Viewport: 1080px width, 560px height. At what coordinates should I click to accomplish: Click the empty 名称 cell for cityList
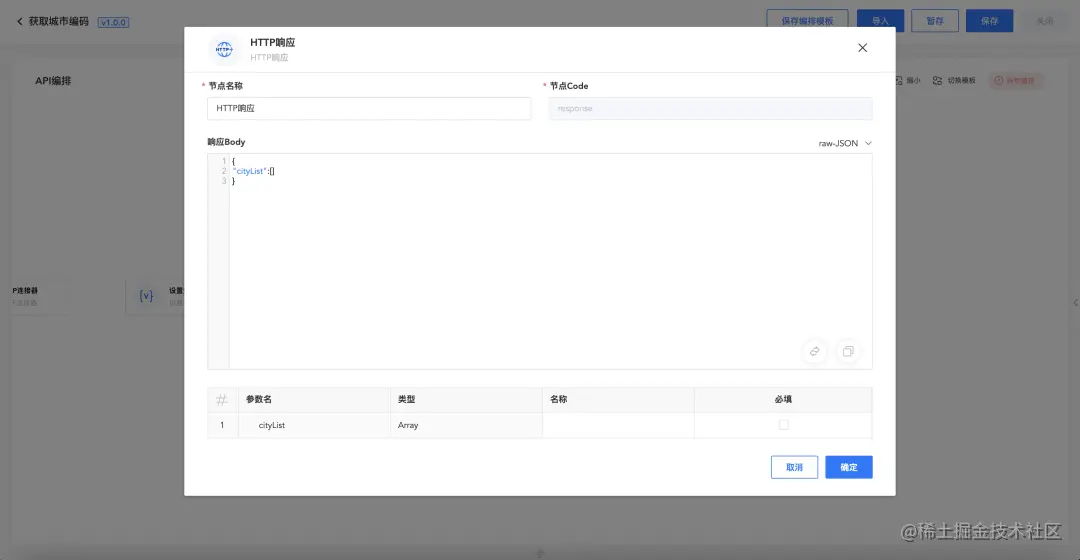pos(619,425)
